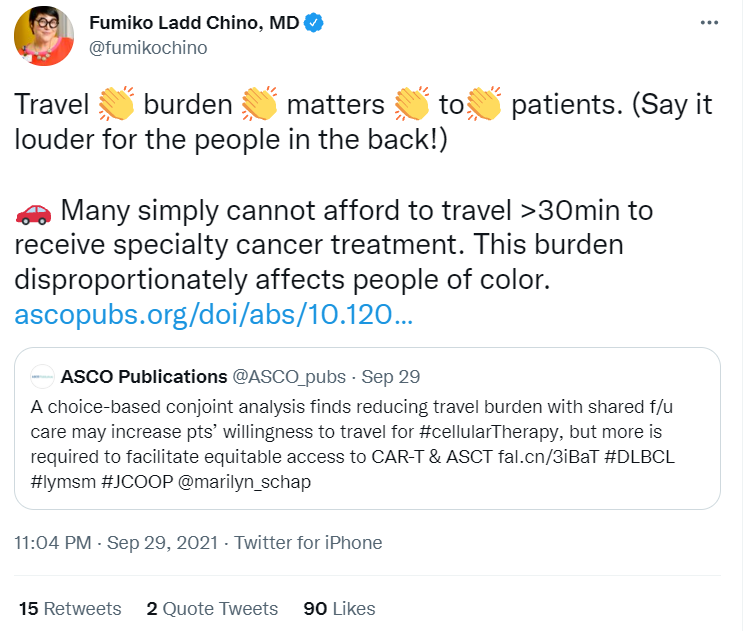Open the ascopubs.org article link
752x631 pixels.
[213, 316]
